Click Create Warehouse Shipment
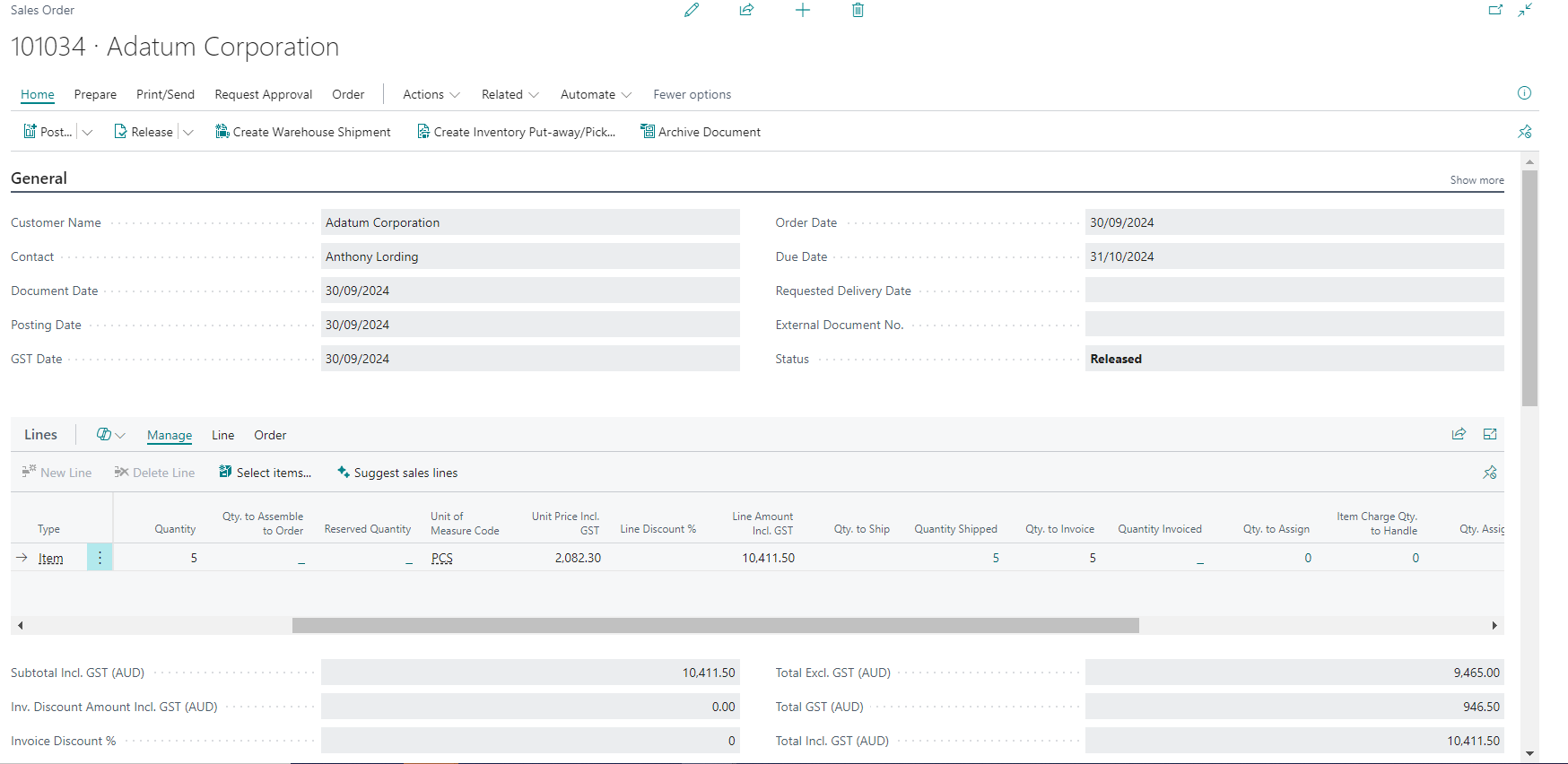1568x764 pixels. 303,132
